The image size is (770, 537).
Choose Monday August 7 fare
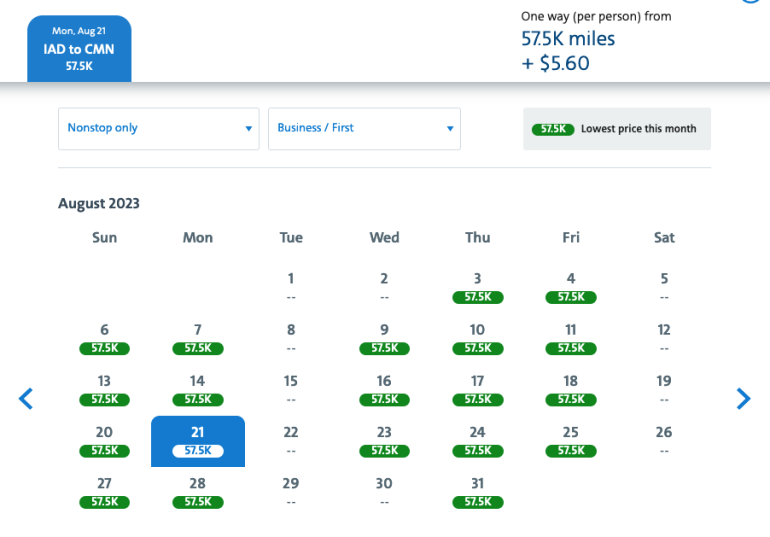pos(197,338)
